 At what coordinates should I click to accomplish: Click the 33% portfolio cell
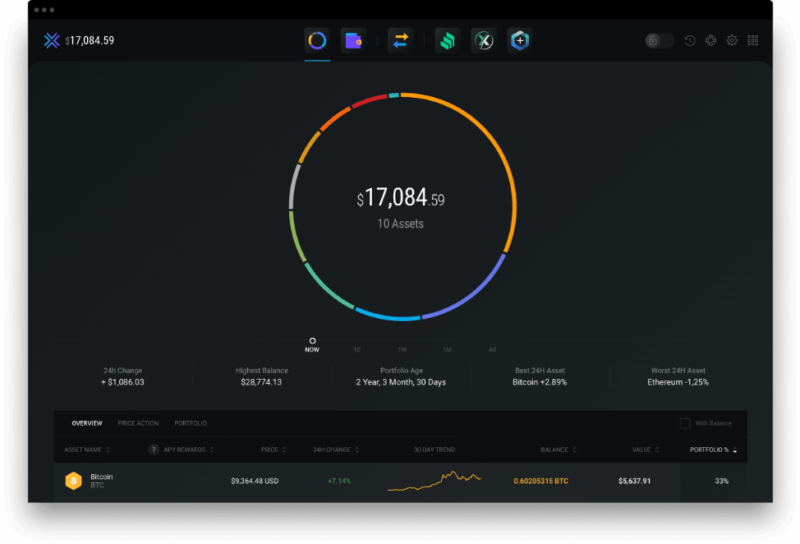[x=721, y=481]
